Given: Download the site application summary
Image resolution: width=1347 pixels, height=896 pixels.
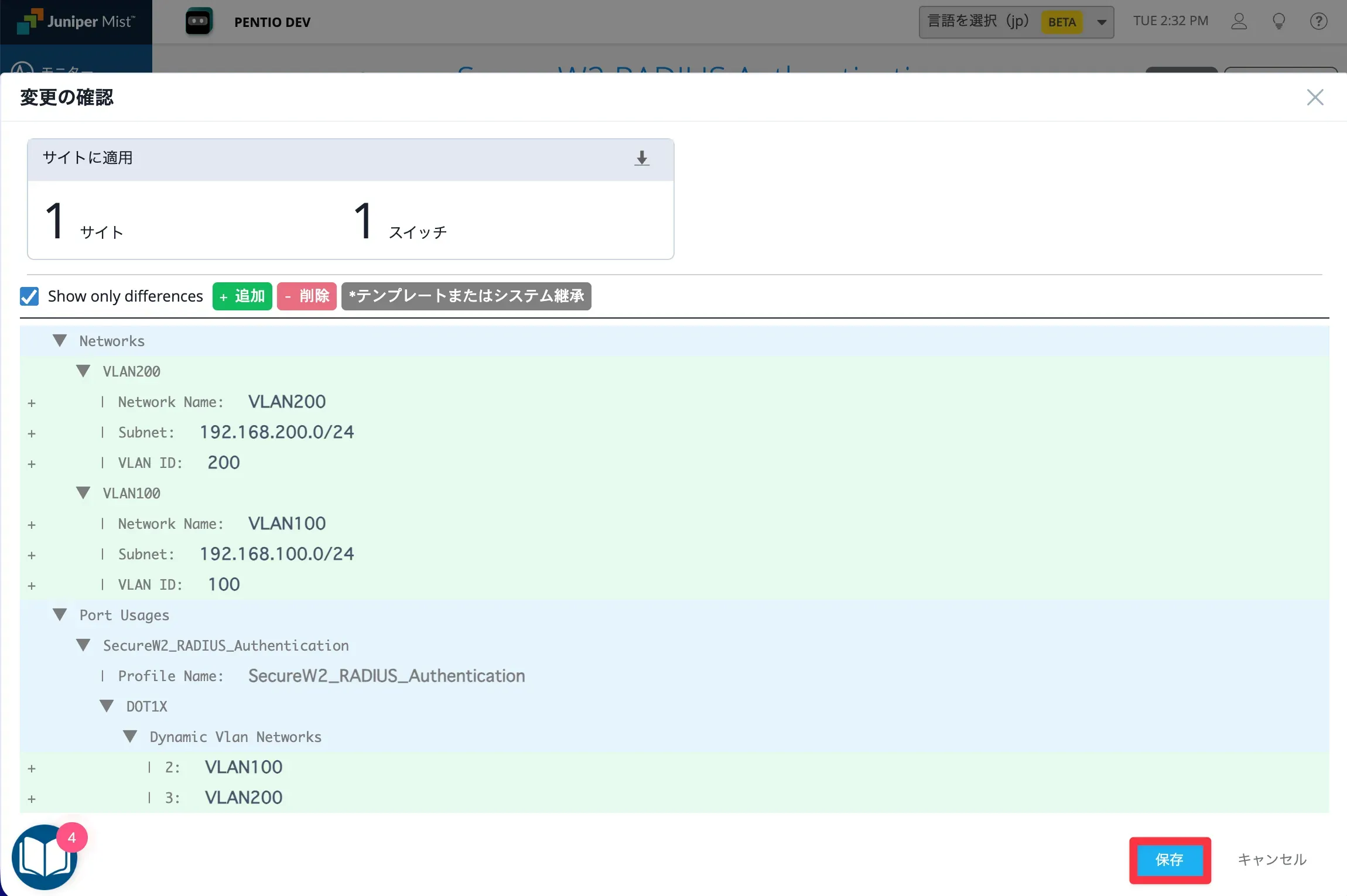Looking at the screenshot, I should [x=642, y=158].
